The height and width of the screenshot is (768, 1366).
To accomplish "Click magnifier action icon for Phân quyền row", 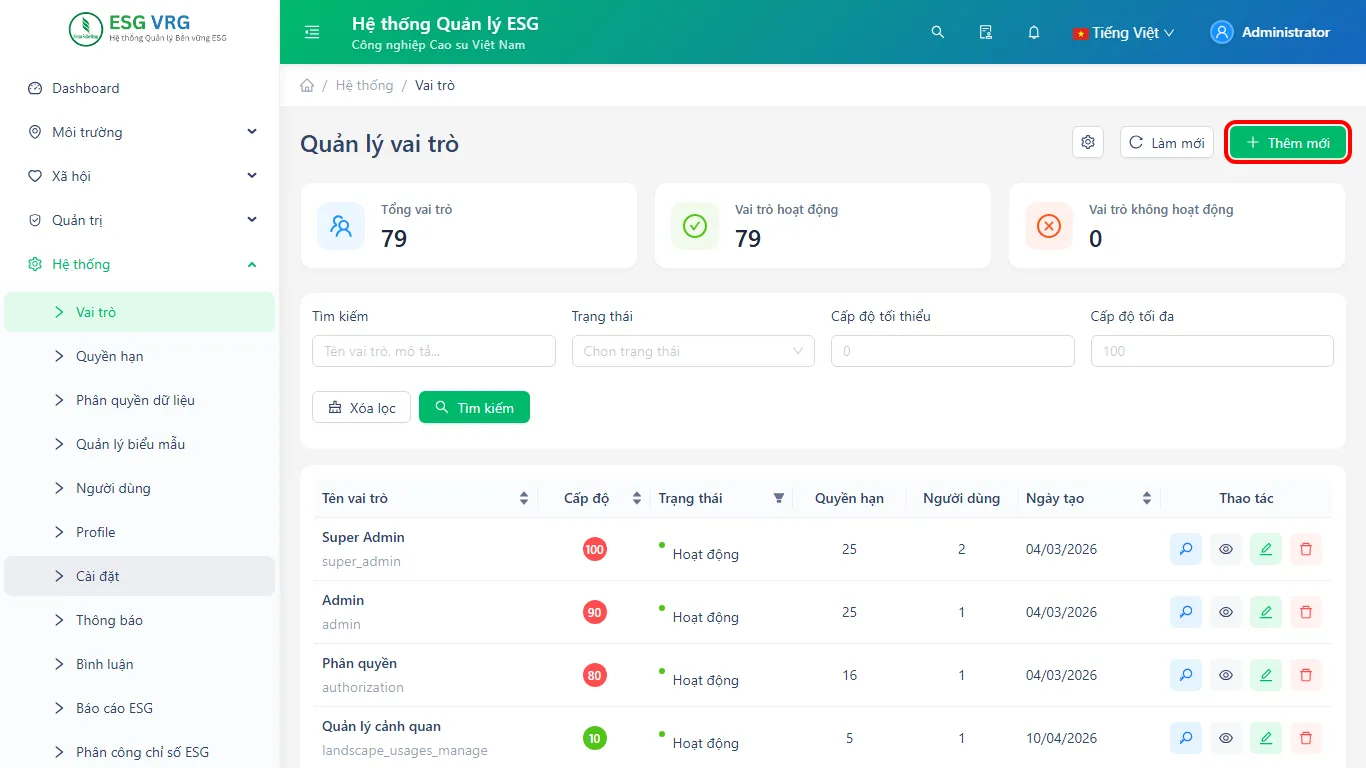I will (1186, 675).
